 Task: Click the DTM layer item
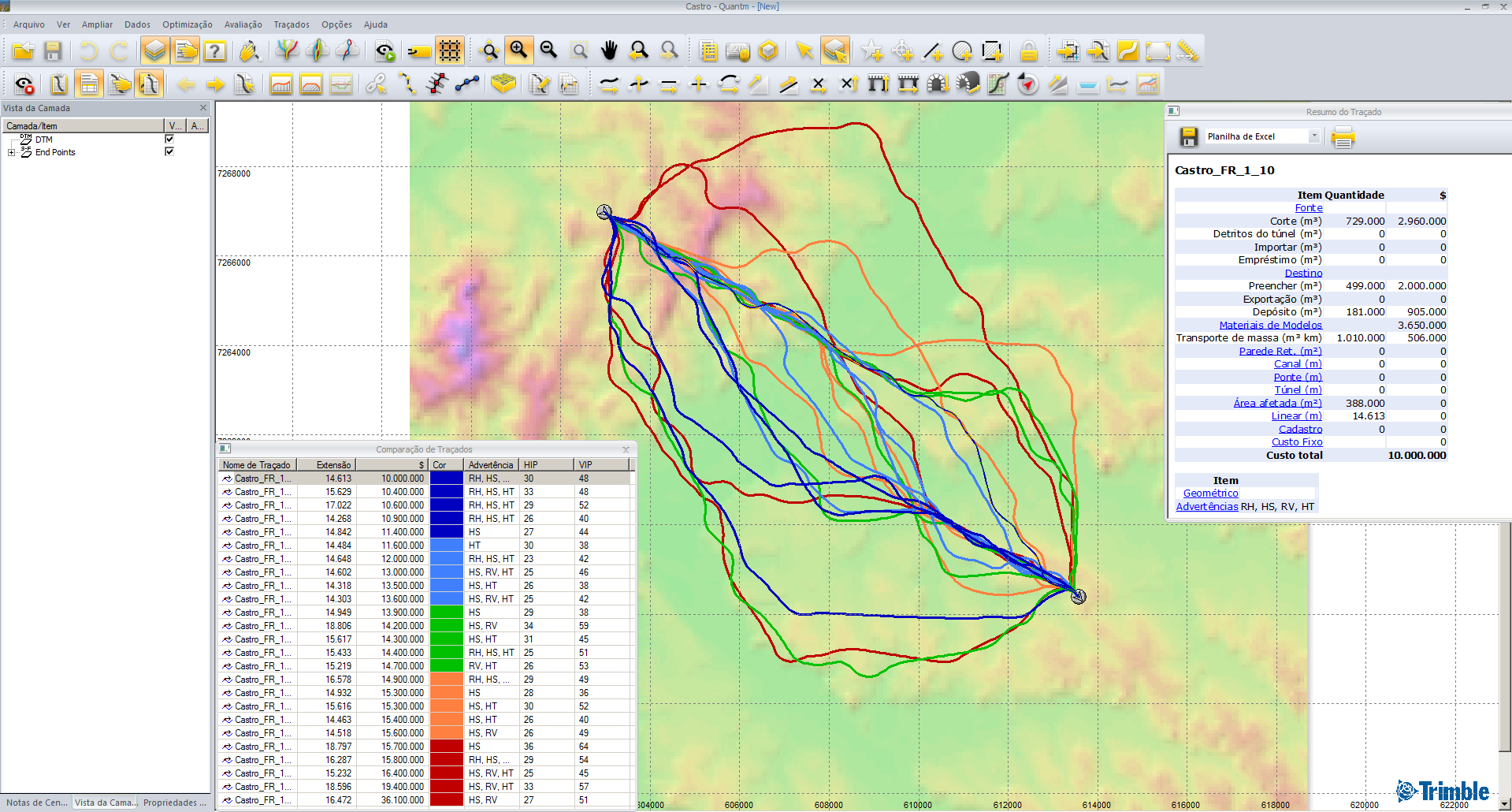click(44, 140)
